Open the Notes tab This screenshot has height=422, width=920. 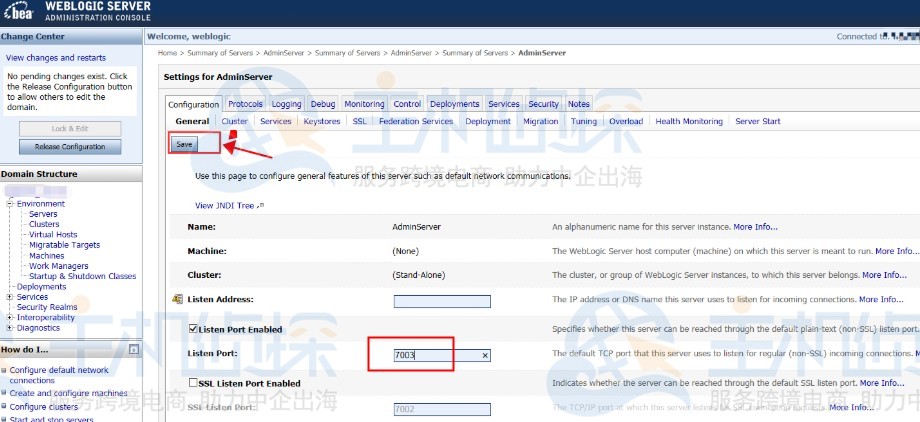pyautogui.click(x=579, y=104)
